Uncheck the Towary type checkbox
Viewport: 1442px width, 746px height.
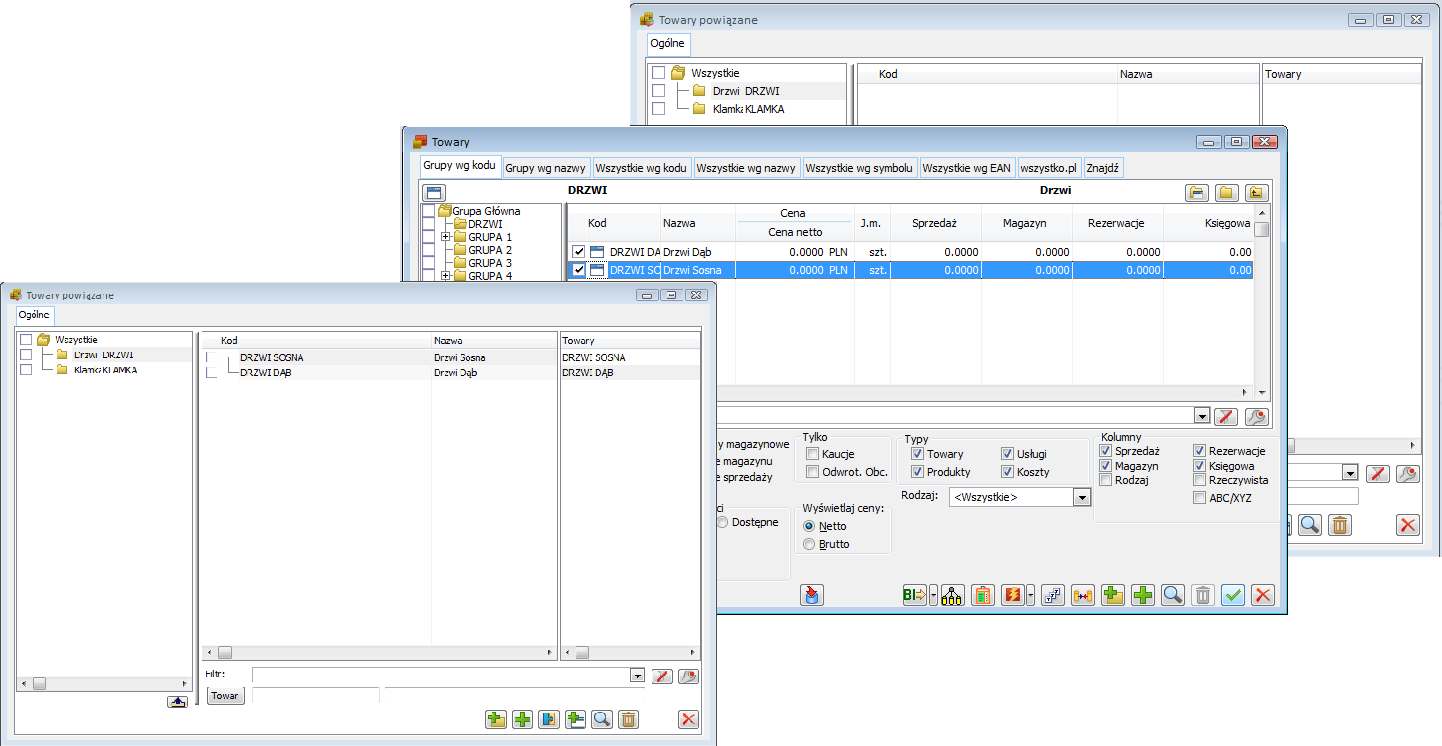[917, 454]
